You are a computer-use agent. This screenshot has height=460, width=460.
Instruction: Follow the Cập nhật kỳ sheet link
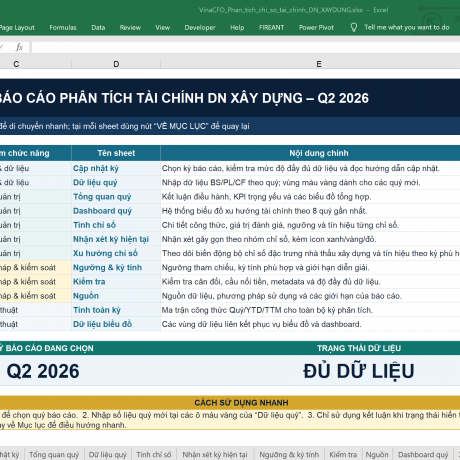96,168
